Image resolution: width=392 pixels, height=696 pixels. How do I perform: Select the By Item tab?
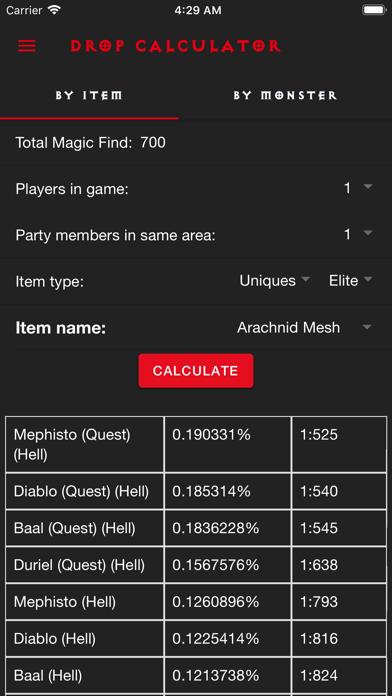pyautogui.click(x=89, y=95)
